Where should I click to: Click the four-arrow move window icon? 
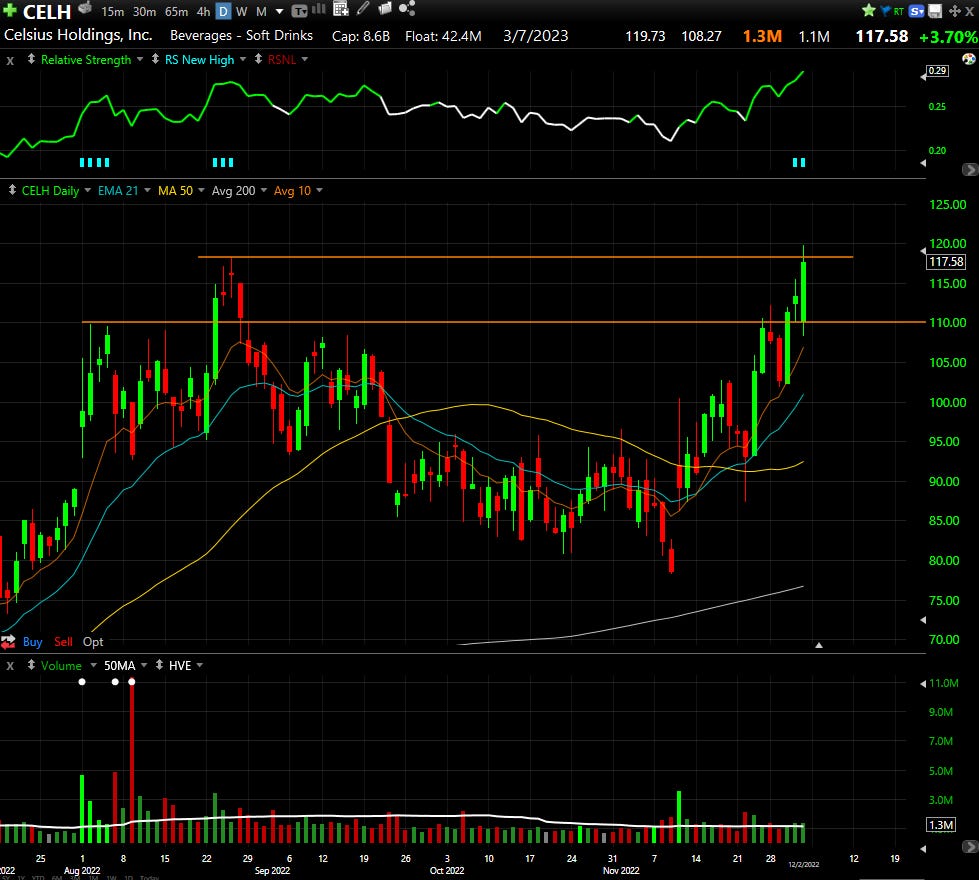(x=954, y=11)
